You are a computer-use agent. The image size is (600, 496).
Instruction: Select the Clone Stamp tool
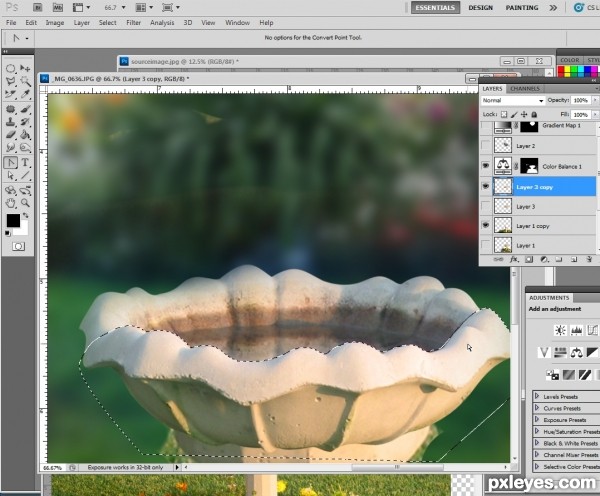click(11, 122)
